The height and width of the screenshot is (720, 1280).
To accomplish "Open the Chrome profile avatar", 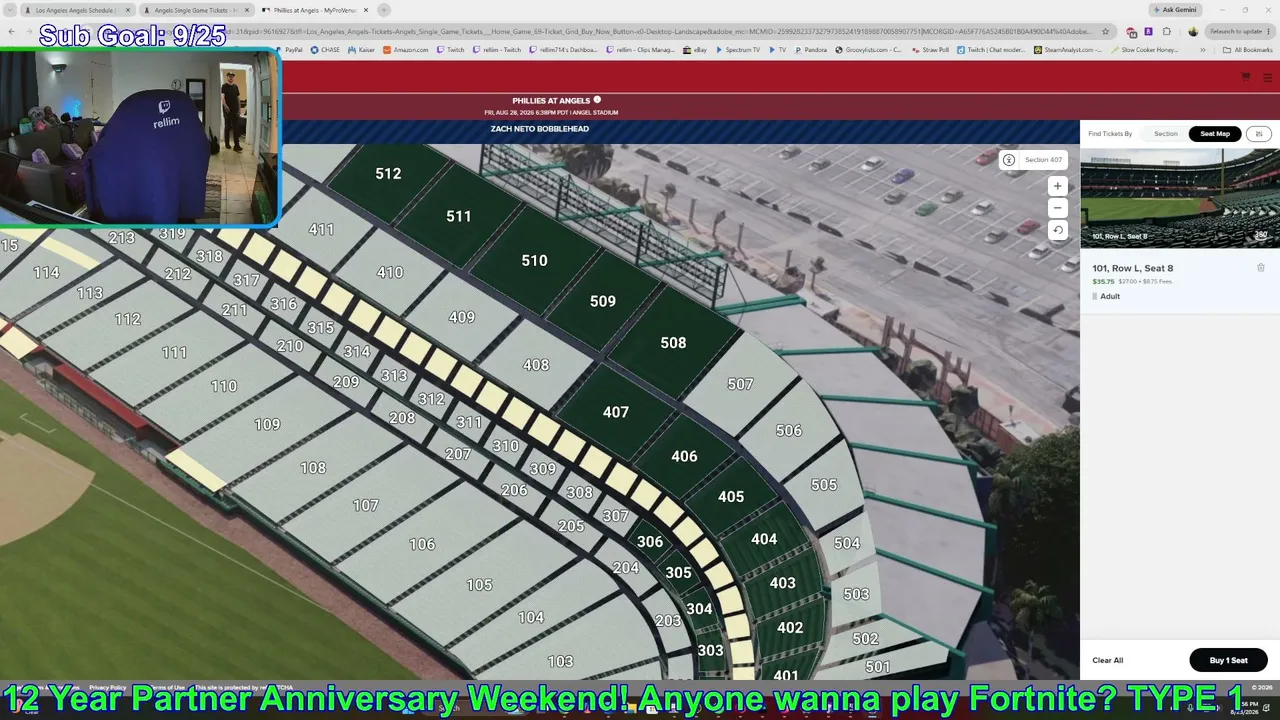I will [1193, 31].
